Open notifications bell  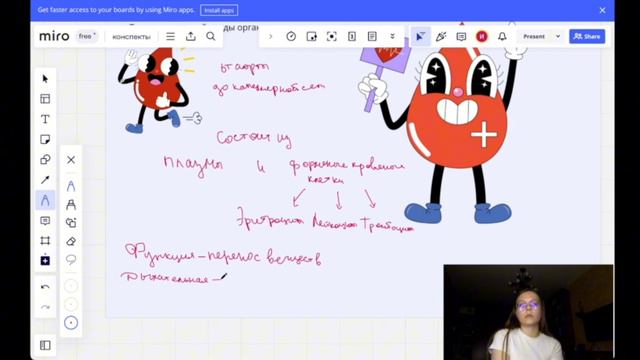502,36
